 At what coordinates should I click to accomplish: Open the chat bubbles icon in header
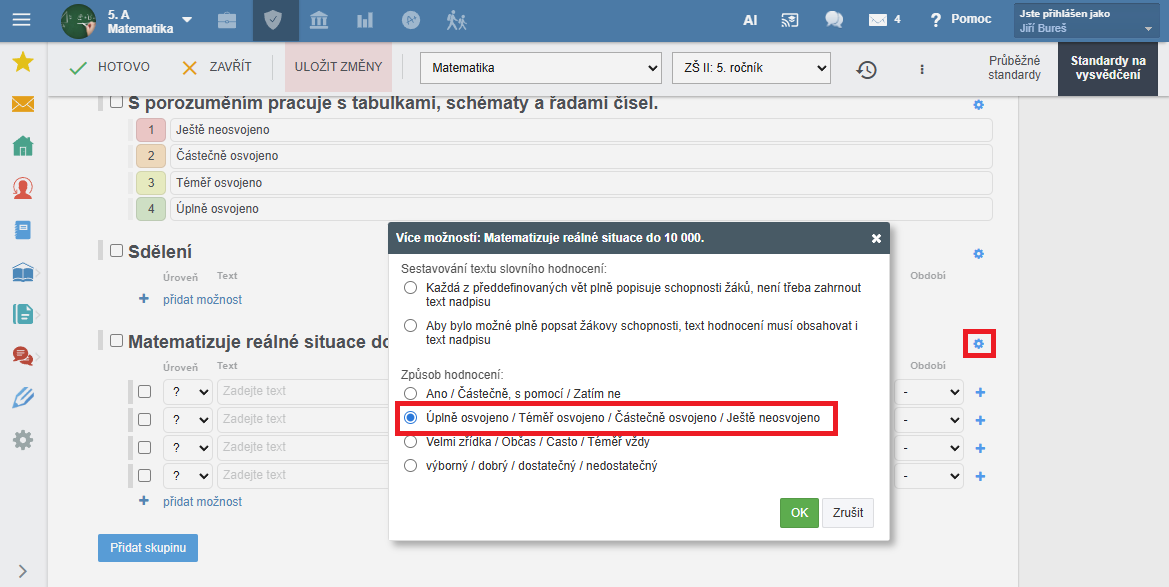pyautogui.click(x=833, y=20)
